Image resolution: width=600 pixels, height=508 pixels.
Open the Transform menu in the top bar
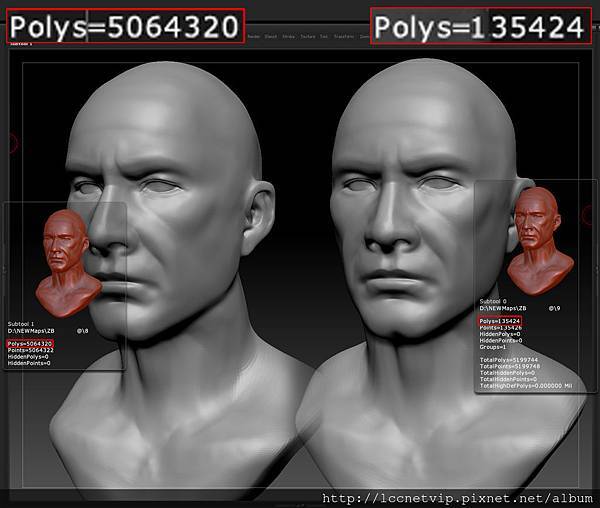pos(344,36)
